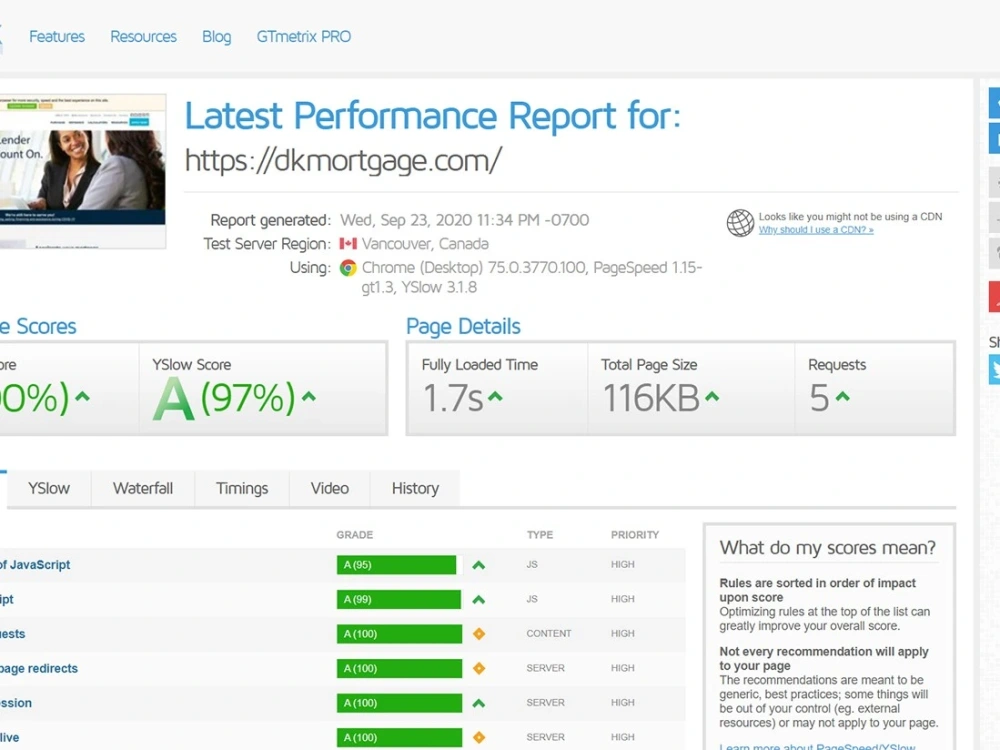Viewport: 1000px width, 750px height.
Task: Click the Fully Loaded Time up arrow
Action: [x=495, y=397]
